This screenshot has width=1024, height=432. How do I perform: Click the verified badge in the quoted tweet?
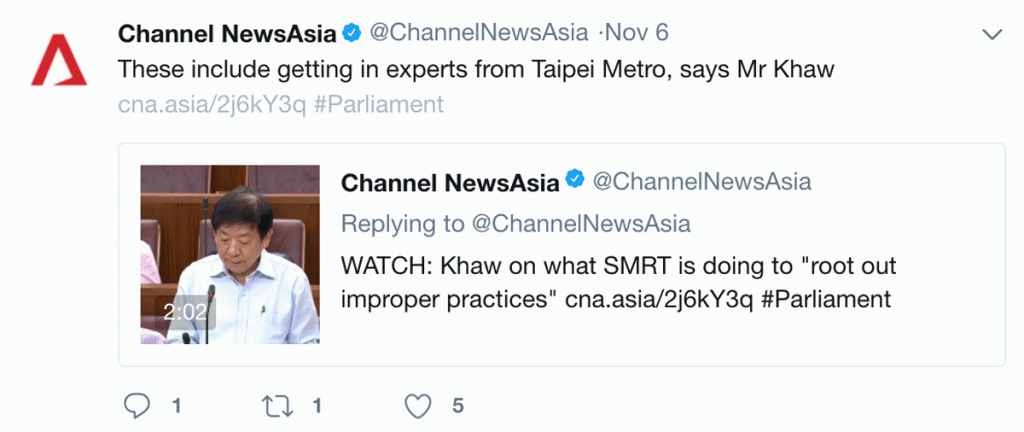tap(575, 181)
